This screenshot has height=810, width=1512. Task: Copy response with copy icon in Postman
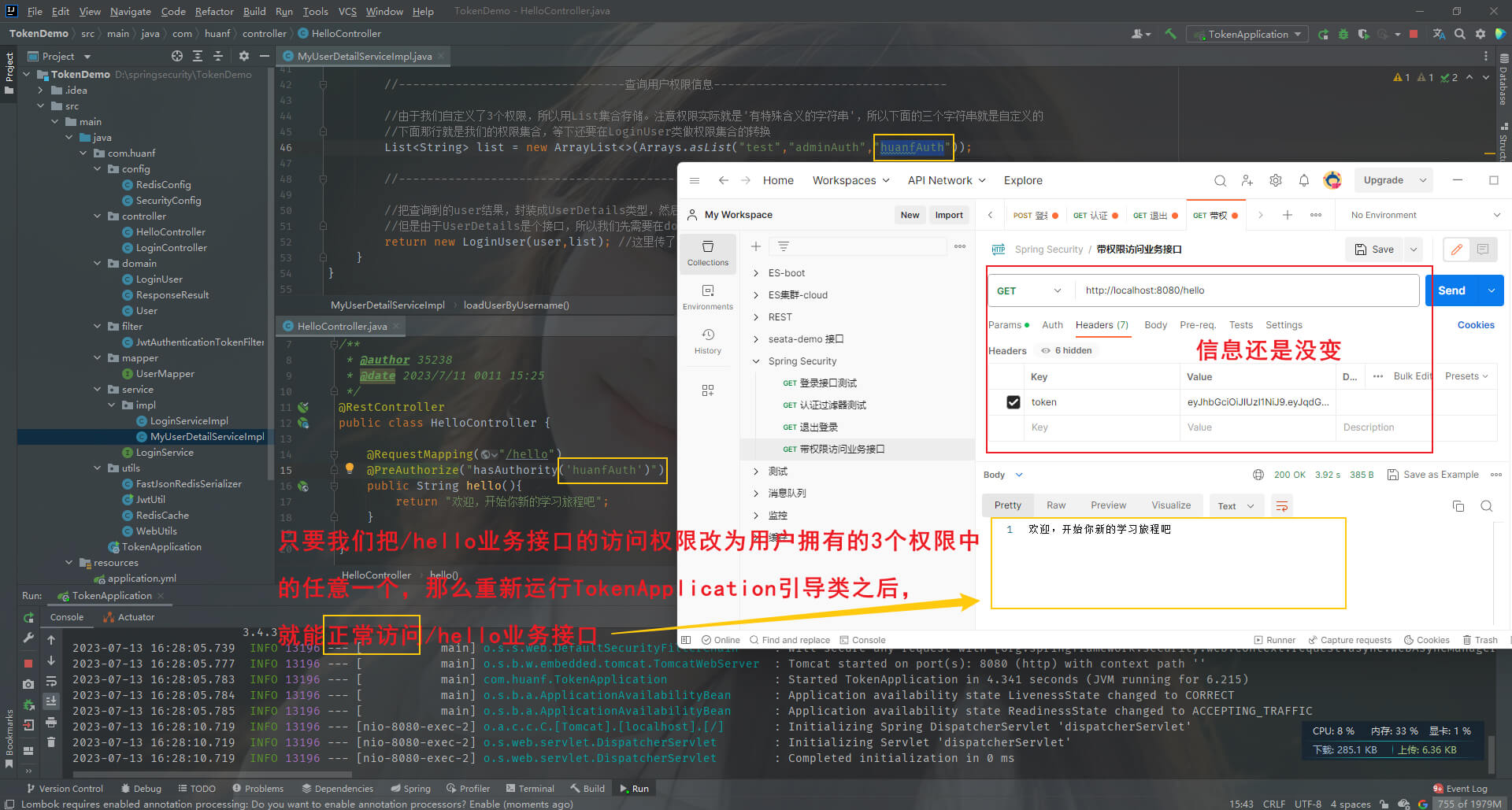coord(1458,505)
